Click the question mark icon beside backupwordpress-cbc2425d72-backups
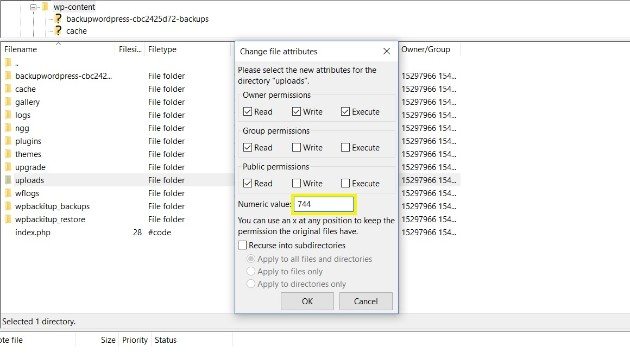Image resolution: width=630 pixels, height=364 pixels. (58, 18)
